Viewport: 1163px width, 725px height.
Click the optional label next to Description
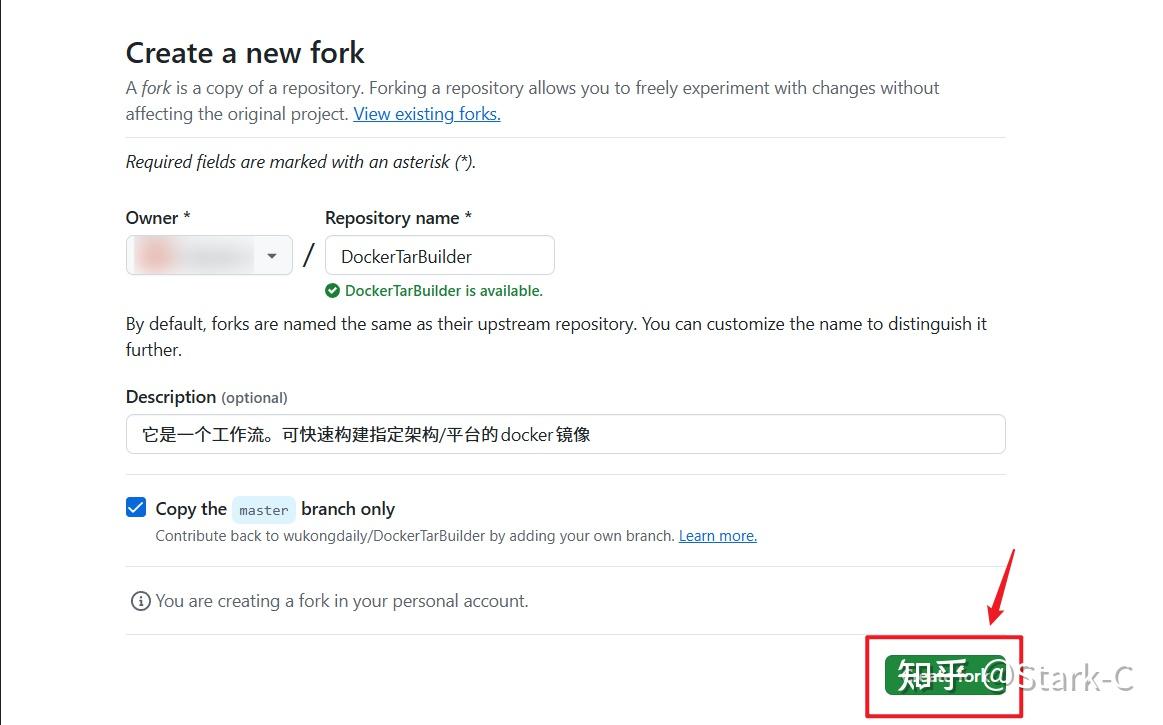pyautogui.click(x=254, y=397)
